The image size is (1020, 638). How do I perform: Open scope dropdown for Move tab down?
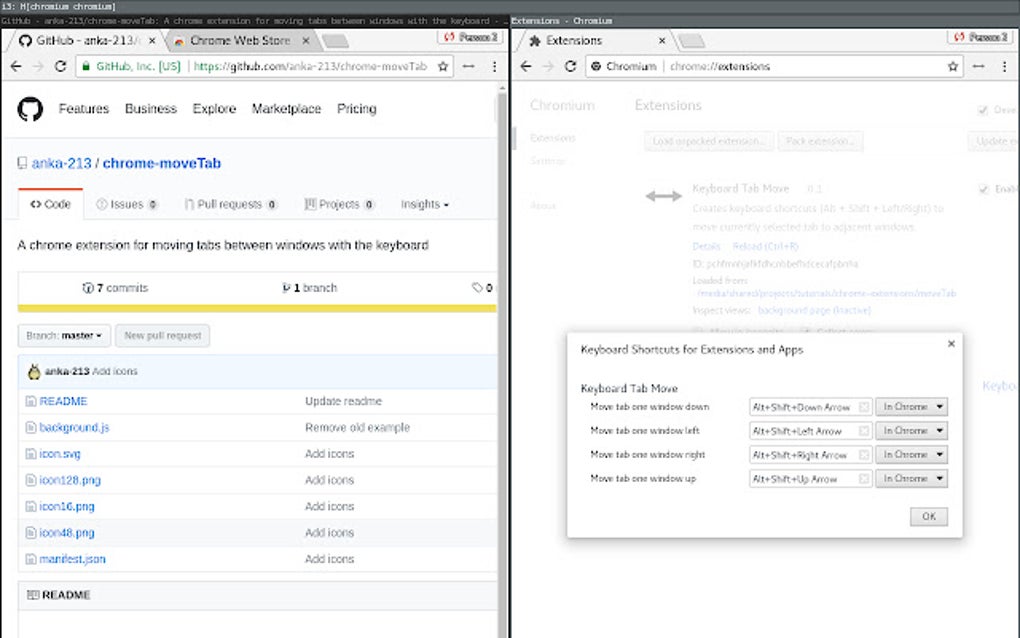(911, 407)
